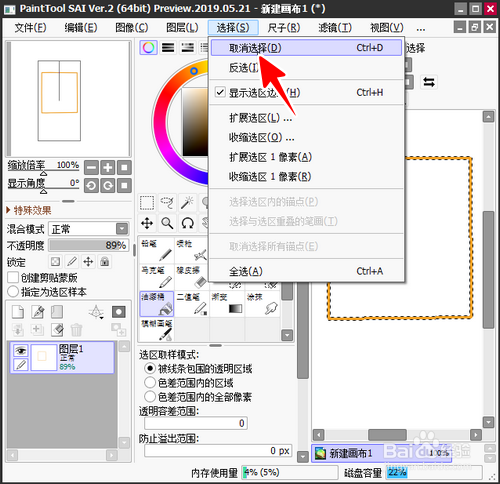The width and height of the screenshot is (500, 484).
Task: Show the color wheel panel
Action: click(x=148, y=48)
